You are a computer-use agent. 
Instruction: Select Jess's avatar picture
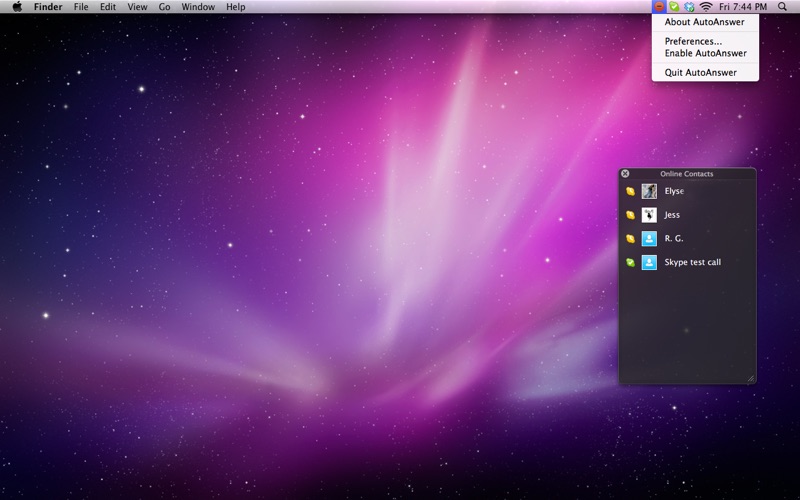649,215
